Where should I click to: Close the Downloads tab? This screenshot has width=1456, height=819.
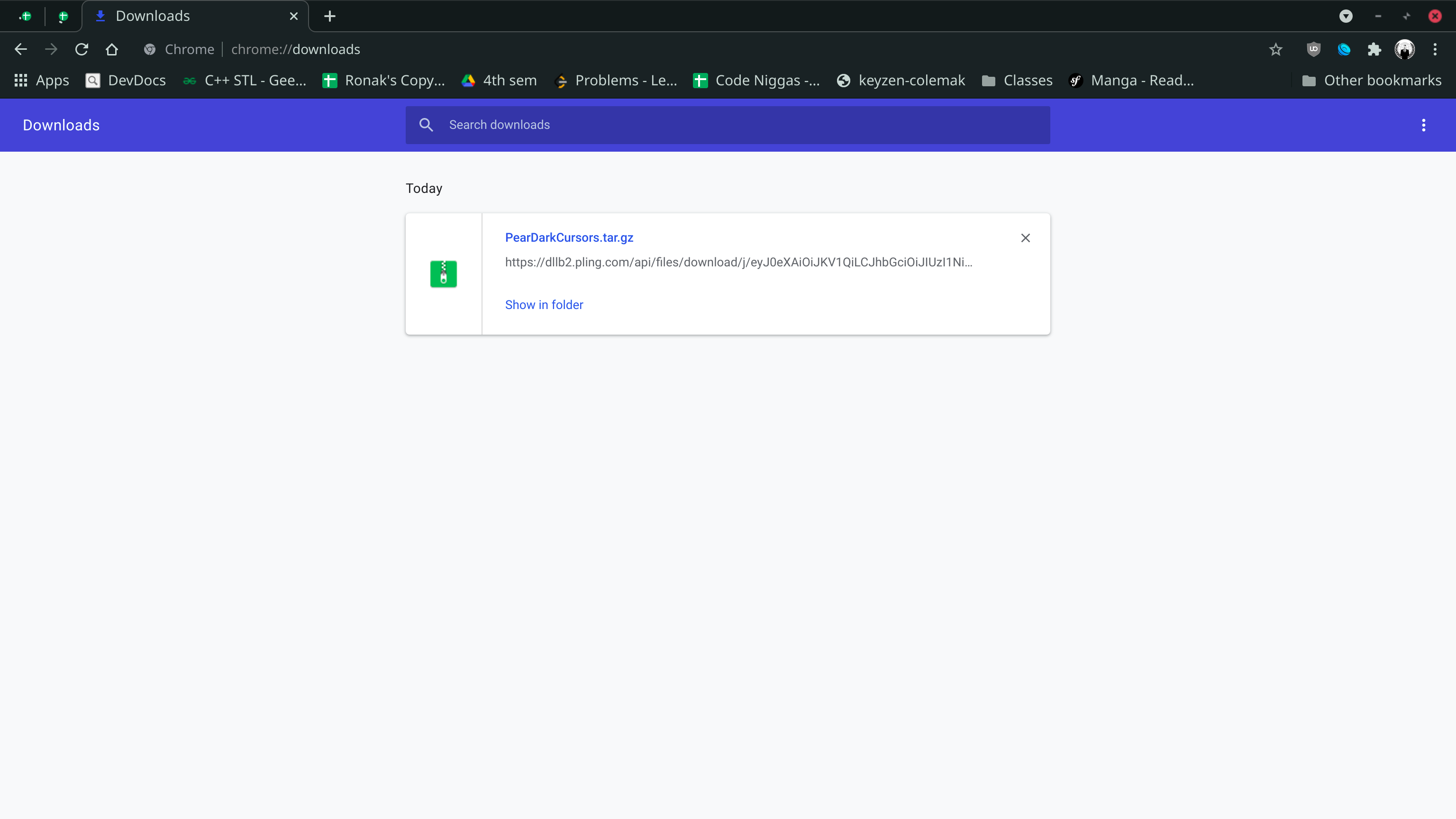294,16
